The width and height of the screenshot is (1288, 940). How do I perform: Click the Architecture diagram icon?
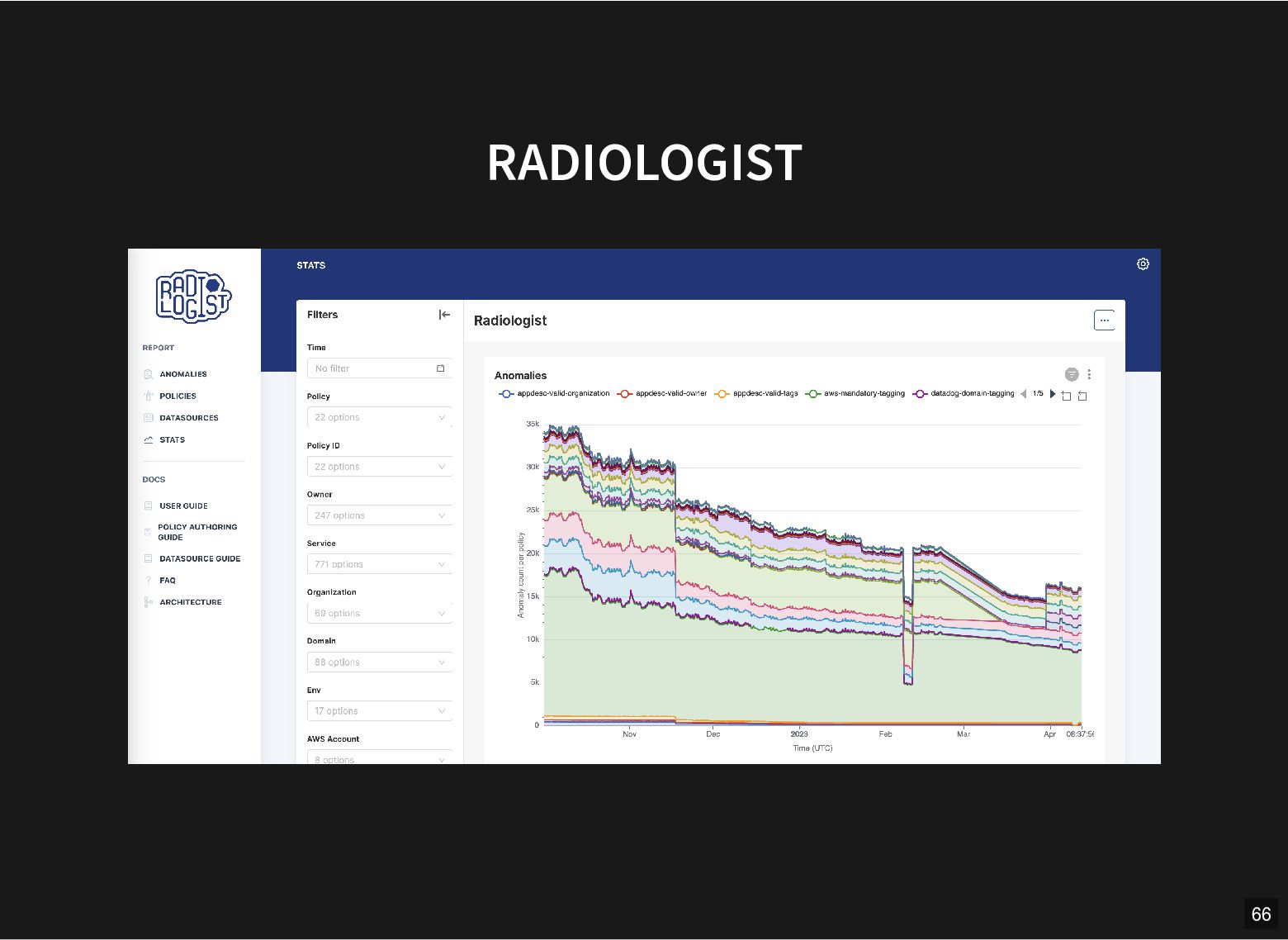pos(149,602)
